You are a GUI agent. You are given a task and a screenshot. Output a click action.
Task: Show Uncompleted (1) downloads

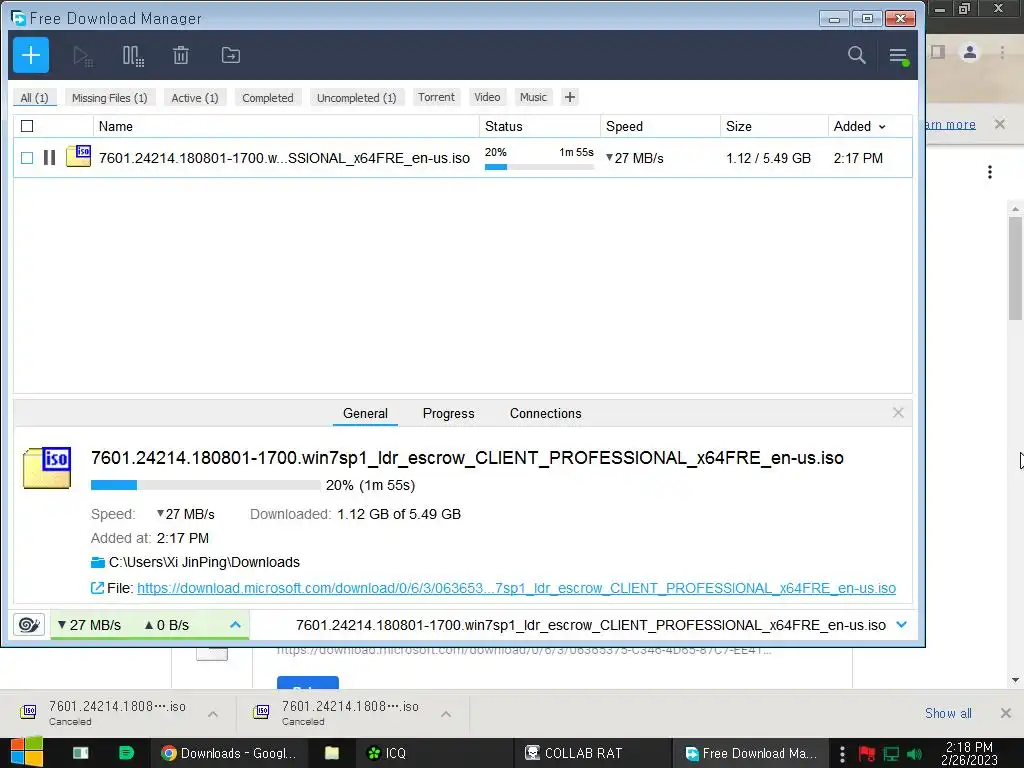click(x=357, y=98)
